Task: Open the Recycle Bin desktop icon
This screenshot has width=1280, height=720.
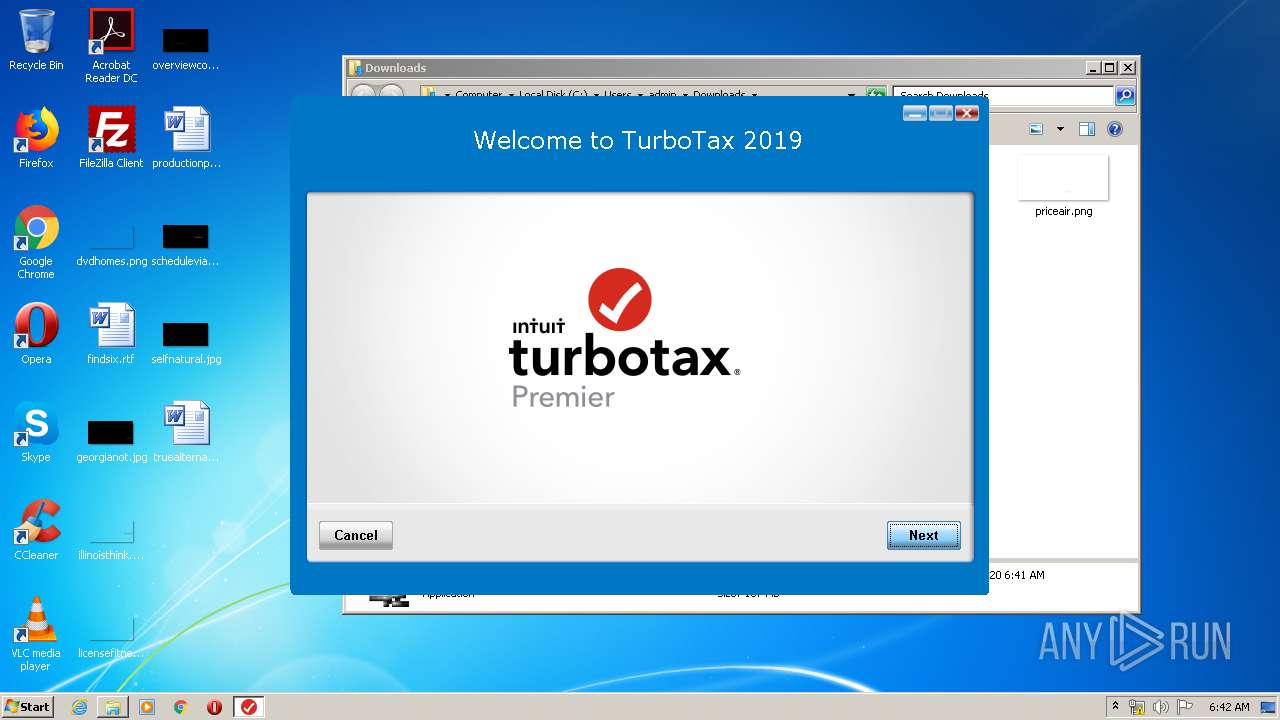Action: (x=36, y=39)
